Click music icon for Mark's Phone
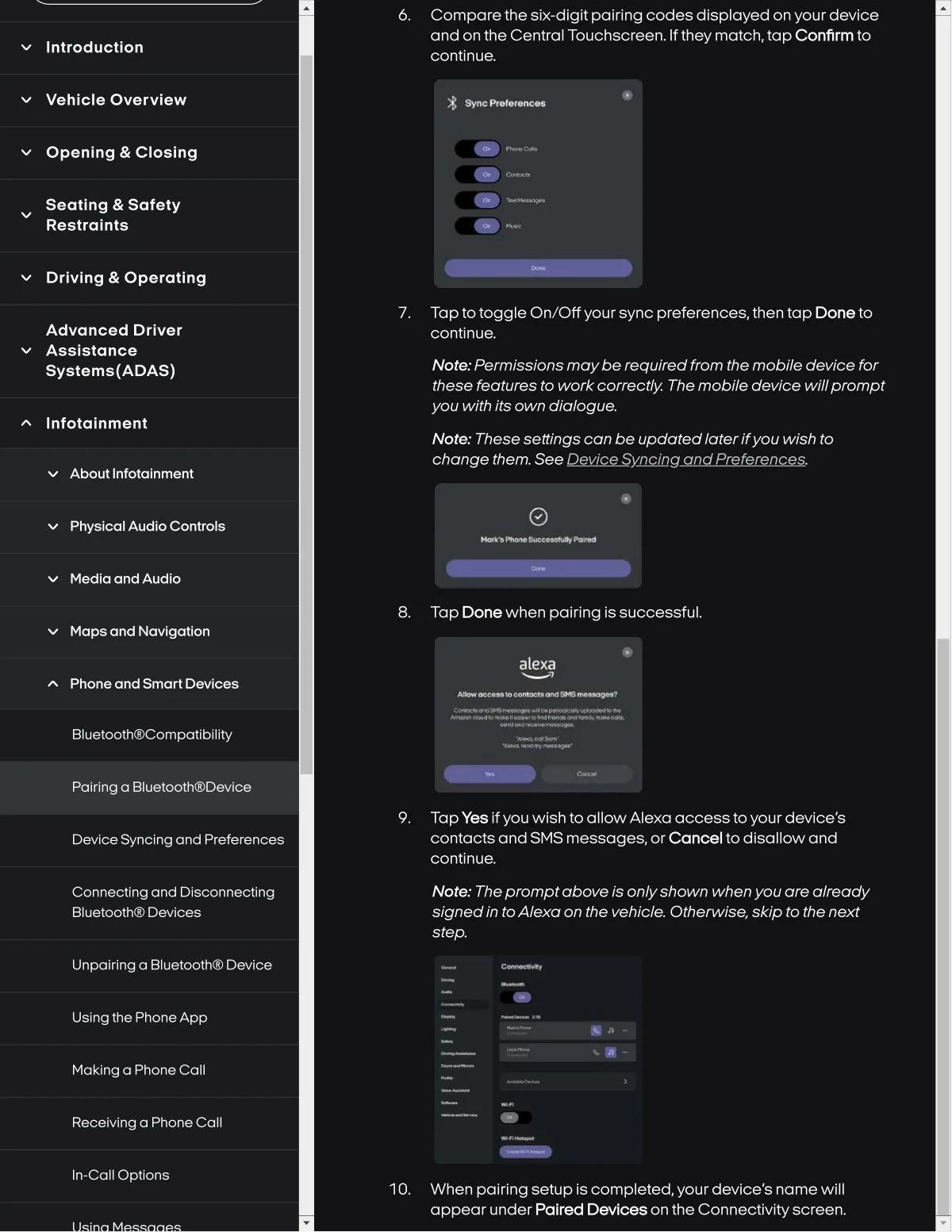The width and height of the screenshot is (952, 1232). tap(610, 1031)
